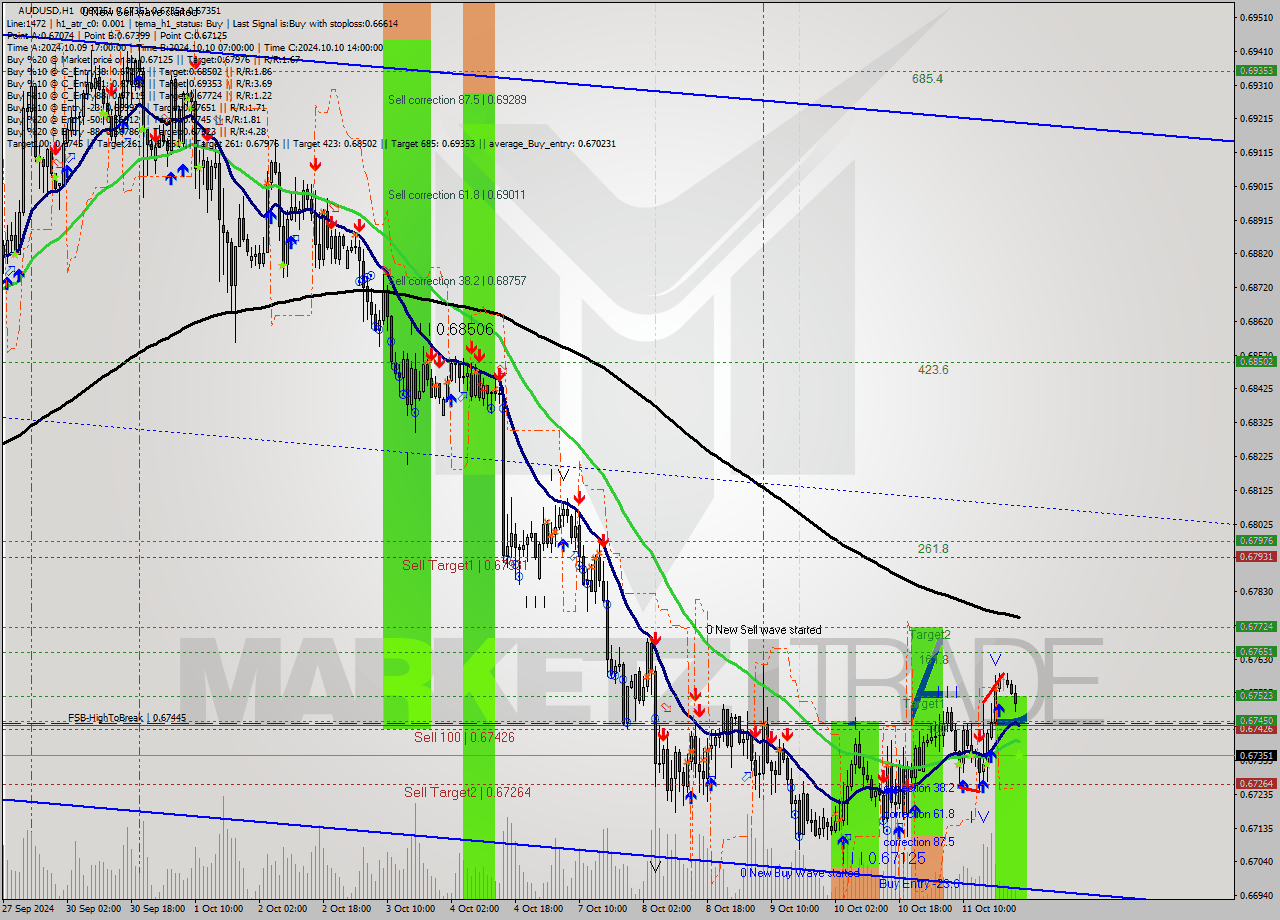Click the '4 Oct 18:00' time axis label
Screen dimensions: 1280x920
(540, 909)
